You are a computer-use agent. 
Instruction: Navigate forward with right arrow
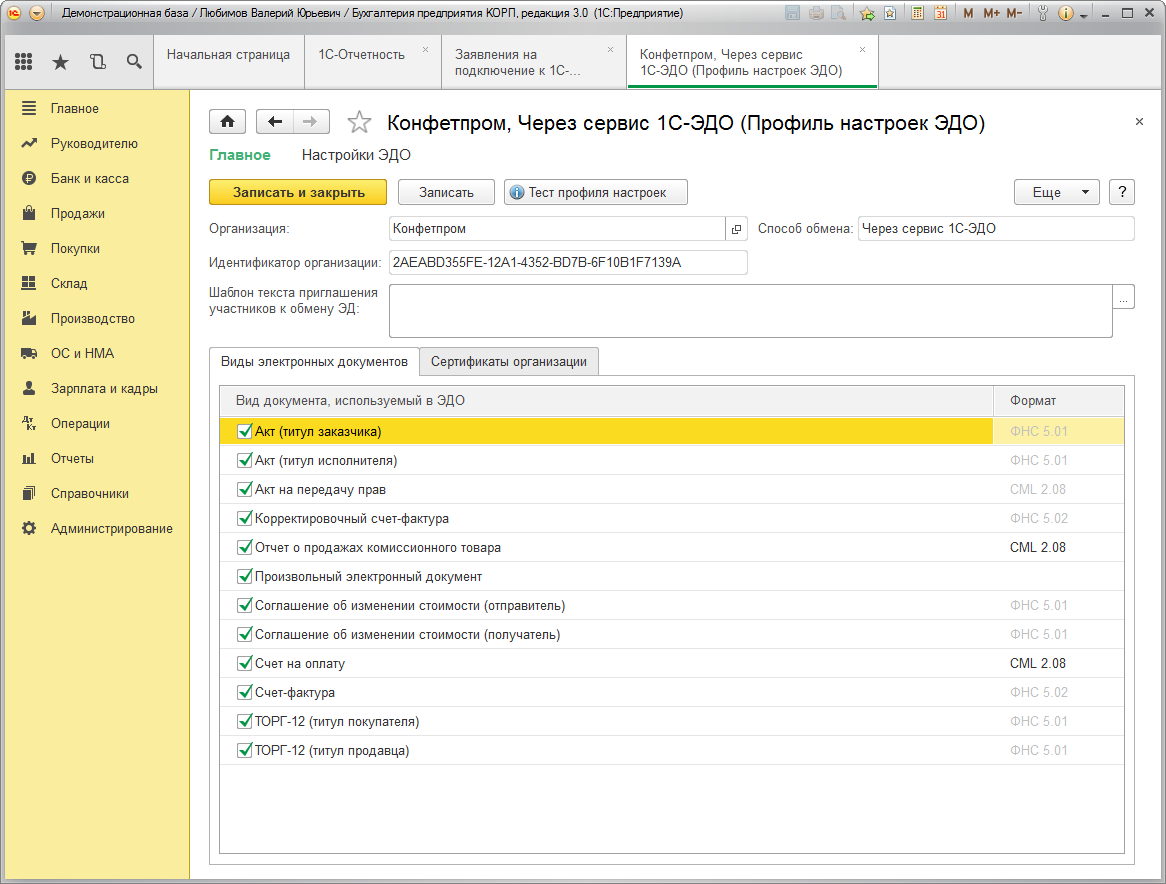(310, 121)
